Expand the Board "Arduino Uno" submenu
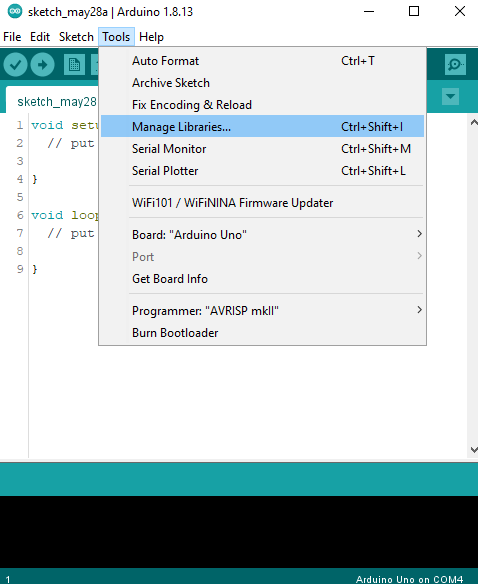 pos(262,235)
